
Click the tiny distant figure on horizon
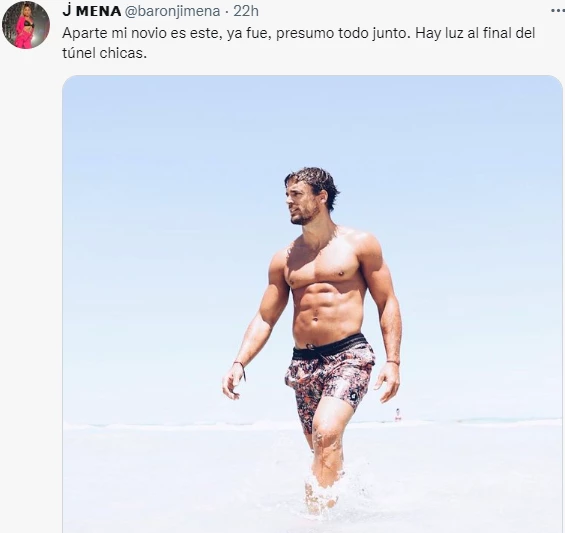pos(398,415)
